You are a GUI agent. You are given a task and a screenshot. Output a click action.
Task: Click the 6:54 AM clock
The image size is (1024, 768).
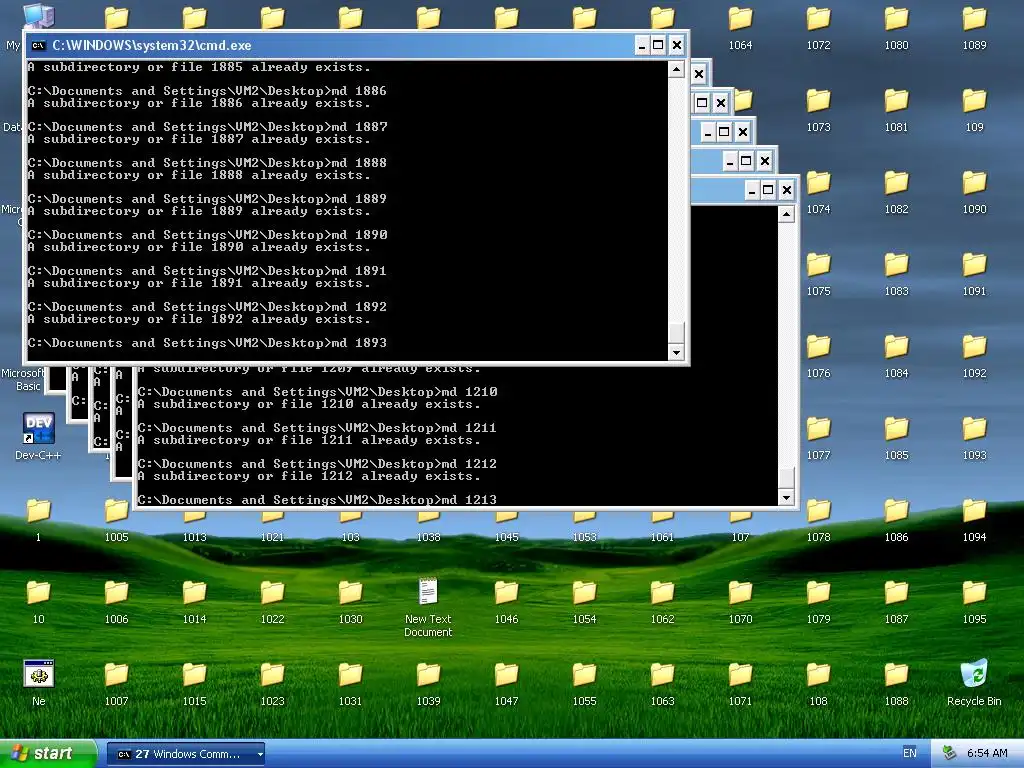coord(987,753)
